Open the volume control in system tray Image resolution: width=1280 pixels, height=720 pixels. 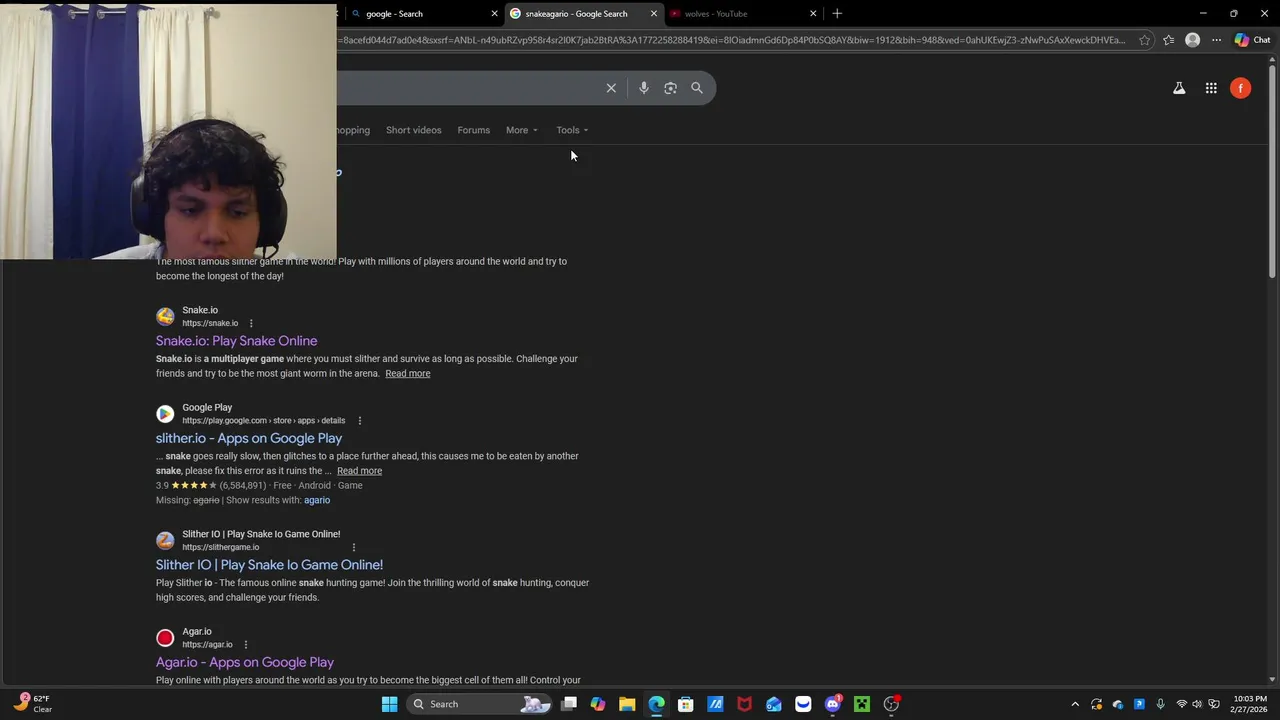pos(1197,704)
